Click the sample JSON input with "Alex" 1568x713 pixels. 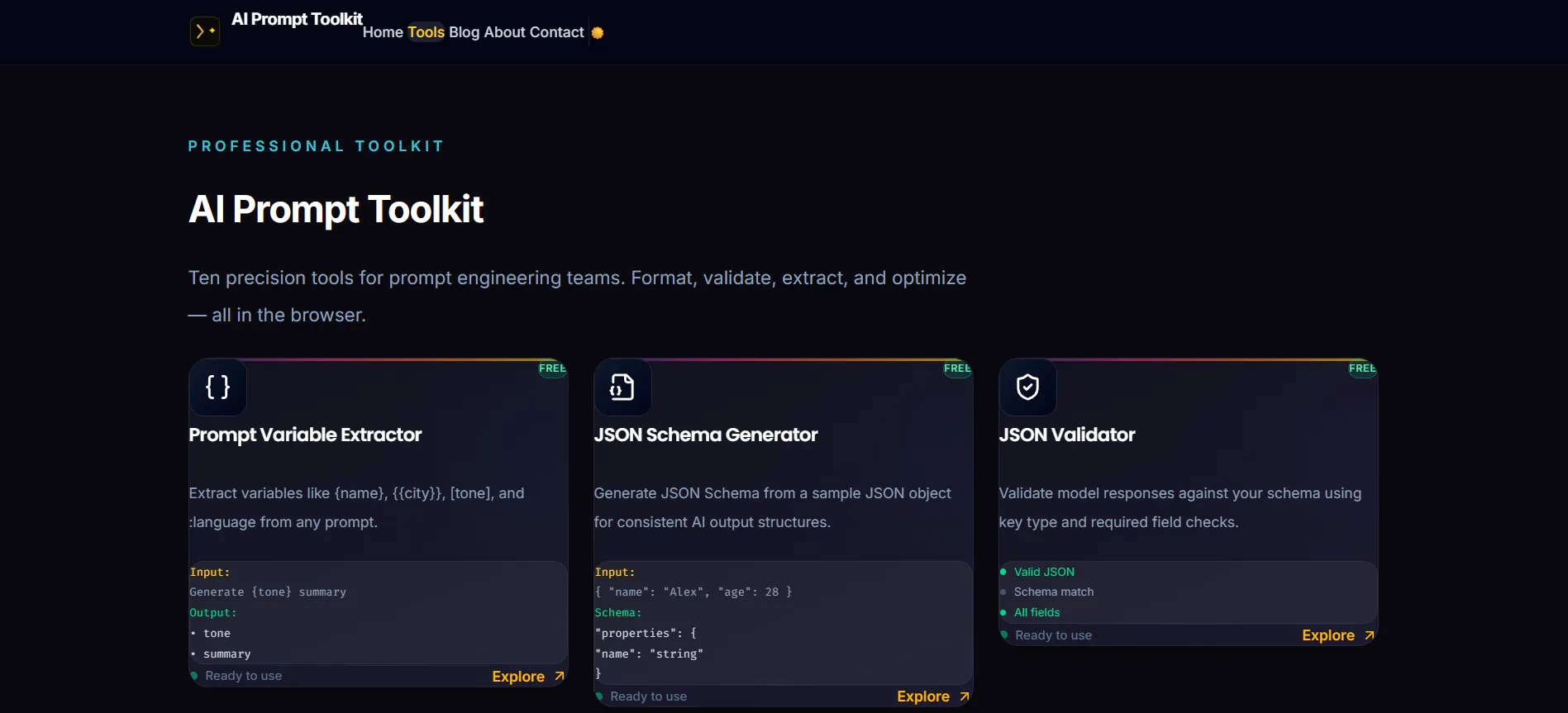(693, 592)
